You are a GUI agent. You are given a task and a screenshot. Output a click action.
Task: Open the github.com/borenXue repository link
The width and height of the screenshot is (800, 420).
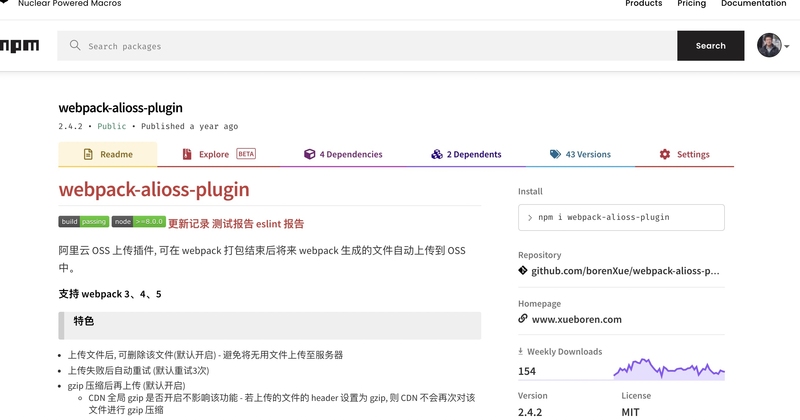pos(625,271)
